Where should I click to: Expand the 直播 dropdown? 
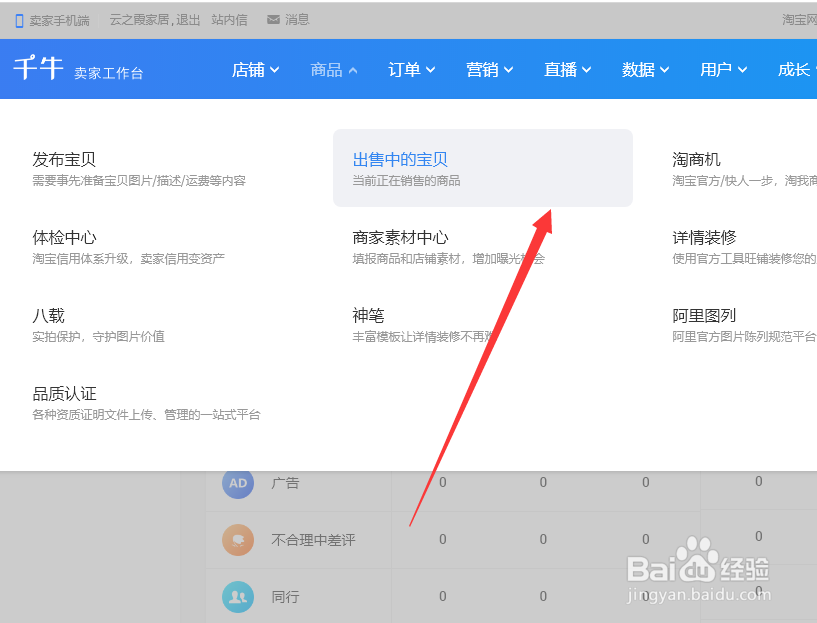(567, 70)
